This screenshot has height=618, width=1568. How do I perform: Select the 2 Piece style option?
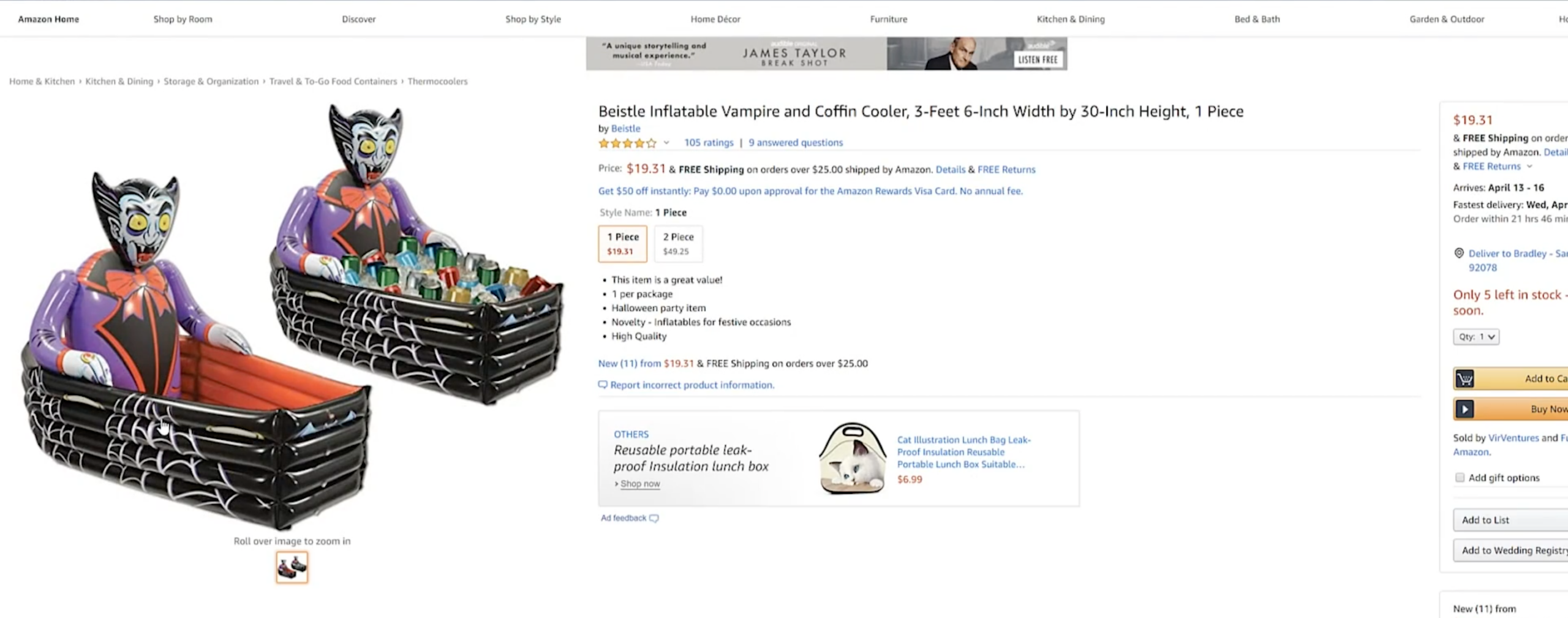click(x=678, y=243)
